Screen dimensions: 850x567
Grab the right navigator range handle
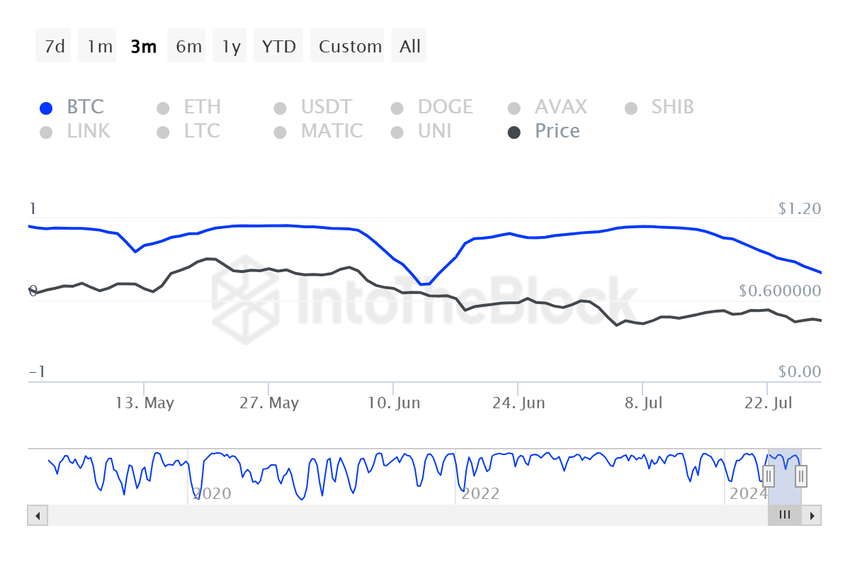click(801, 476)
